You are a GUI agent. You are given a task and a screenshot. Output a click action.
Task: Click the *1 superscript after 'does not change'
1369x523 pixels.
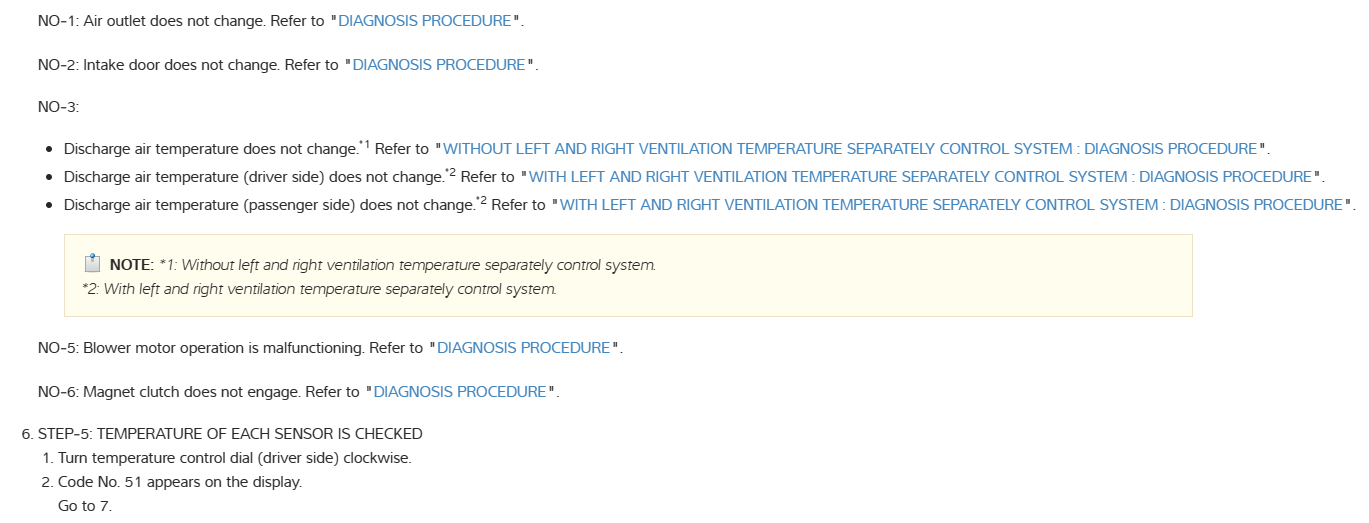point(365,146)
